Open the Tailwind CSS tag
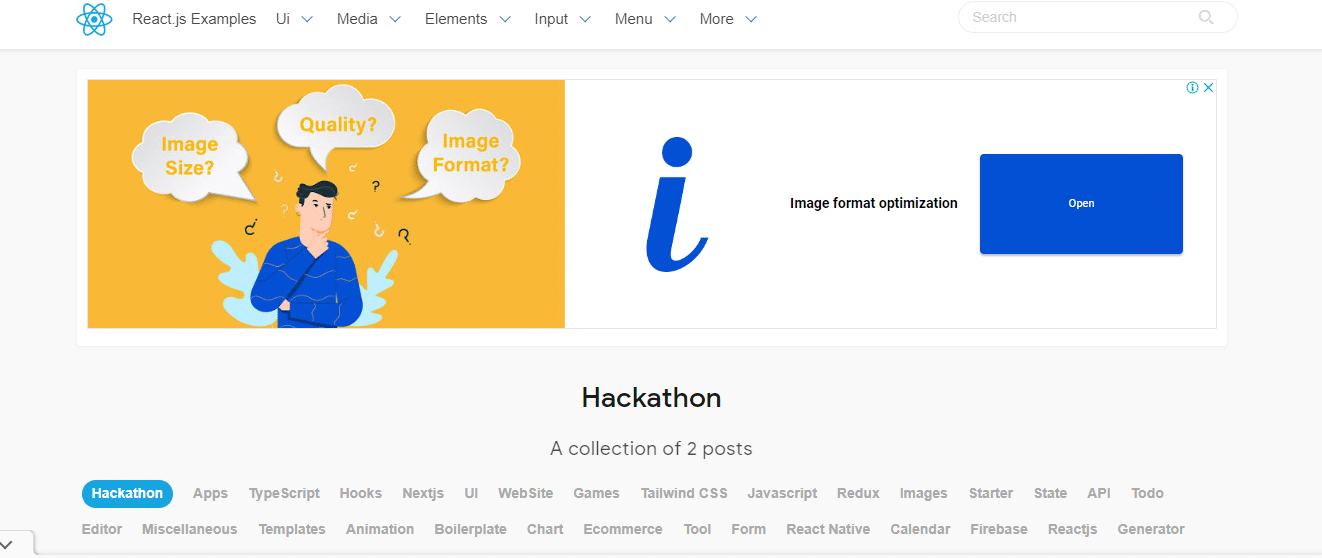This screenshot has height=558, width=1322. 684,494
